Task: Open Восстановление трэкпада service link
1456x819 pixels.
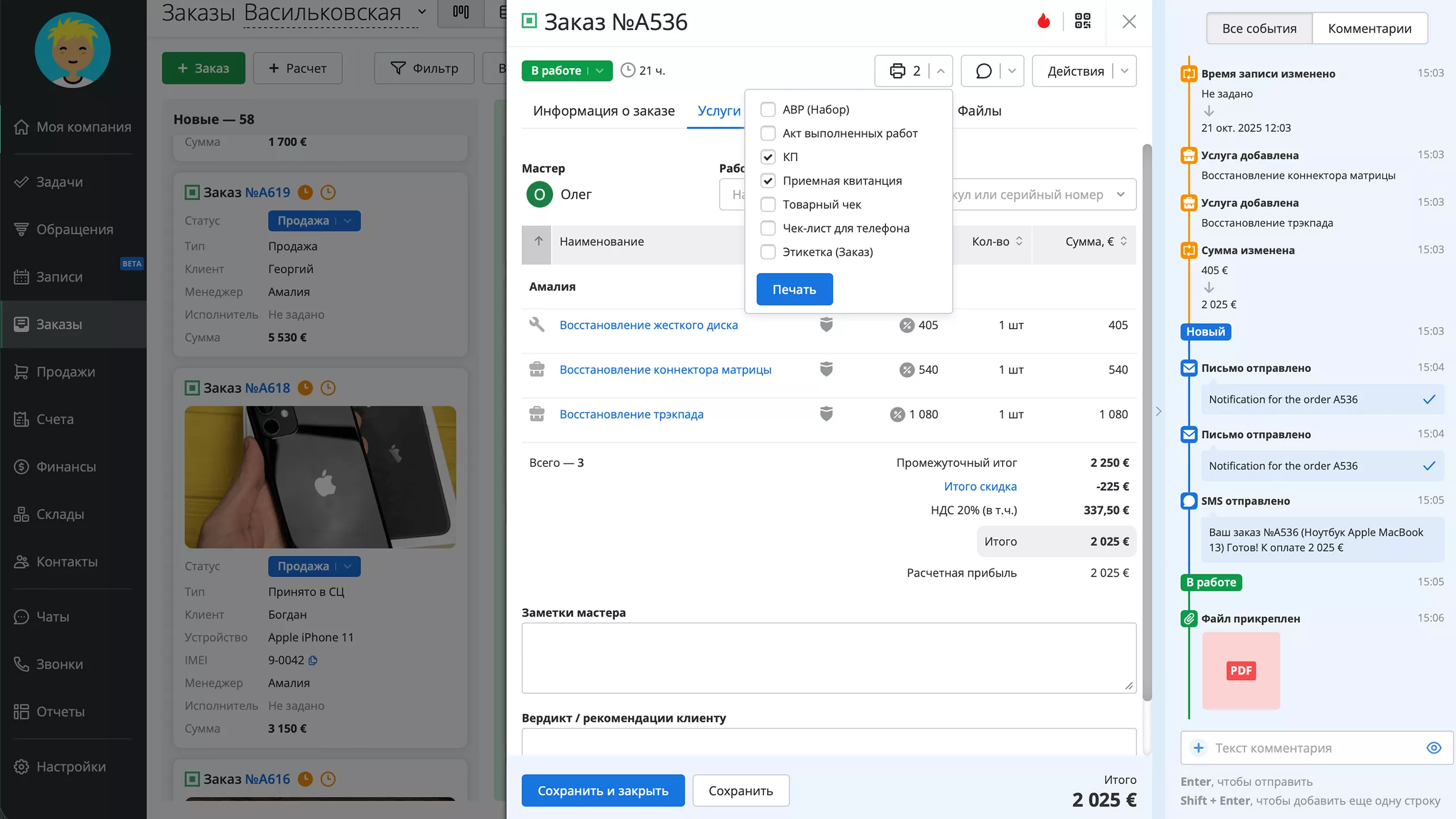Action: [x=631, y=415]
